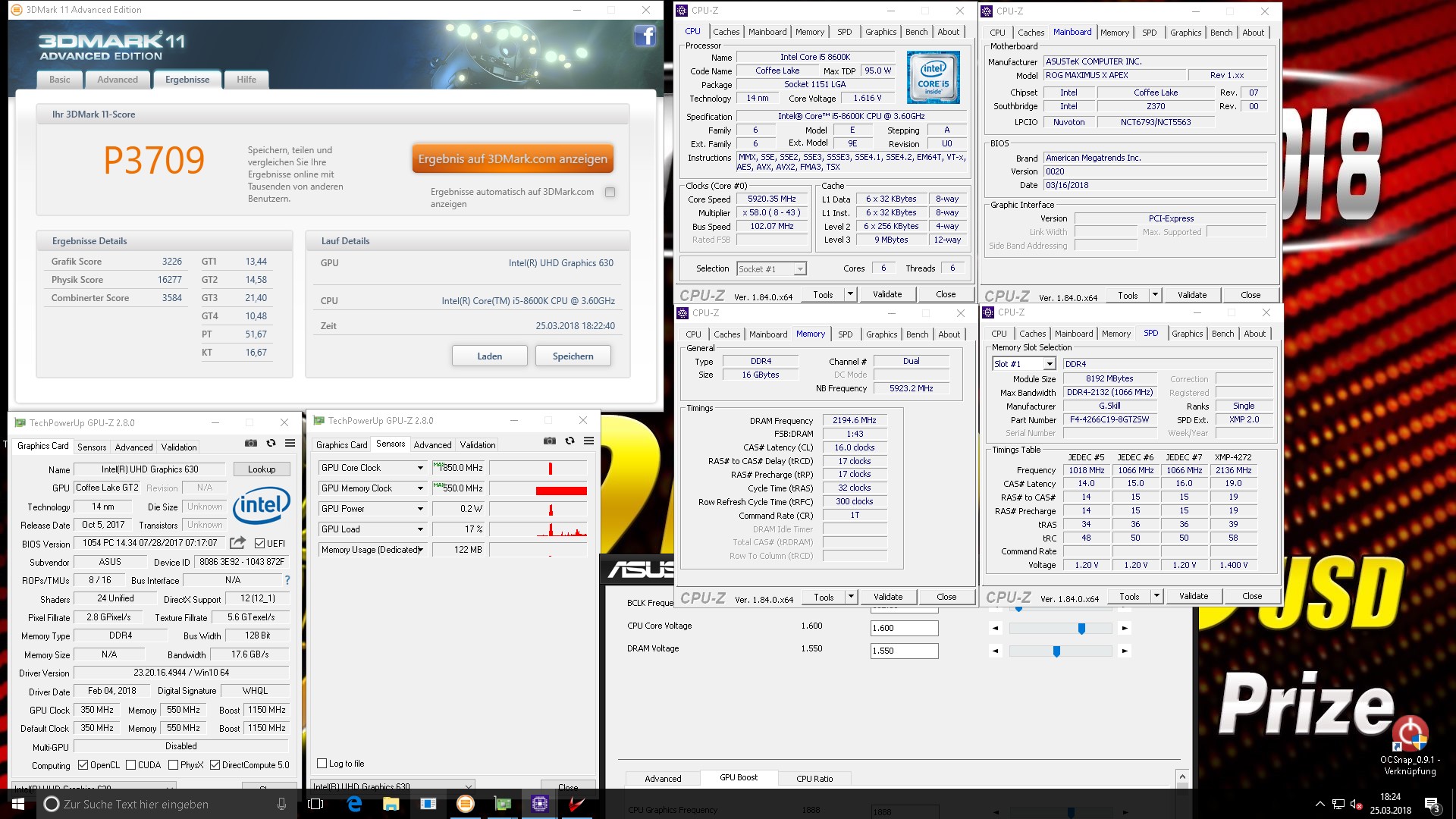1456x819 pixels.
Task: Adjust DRAM Voltage slider
Action: pos(1056,651)
